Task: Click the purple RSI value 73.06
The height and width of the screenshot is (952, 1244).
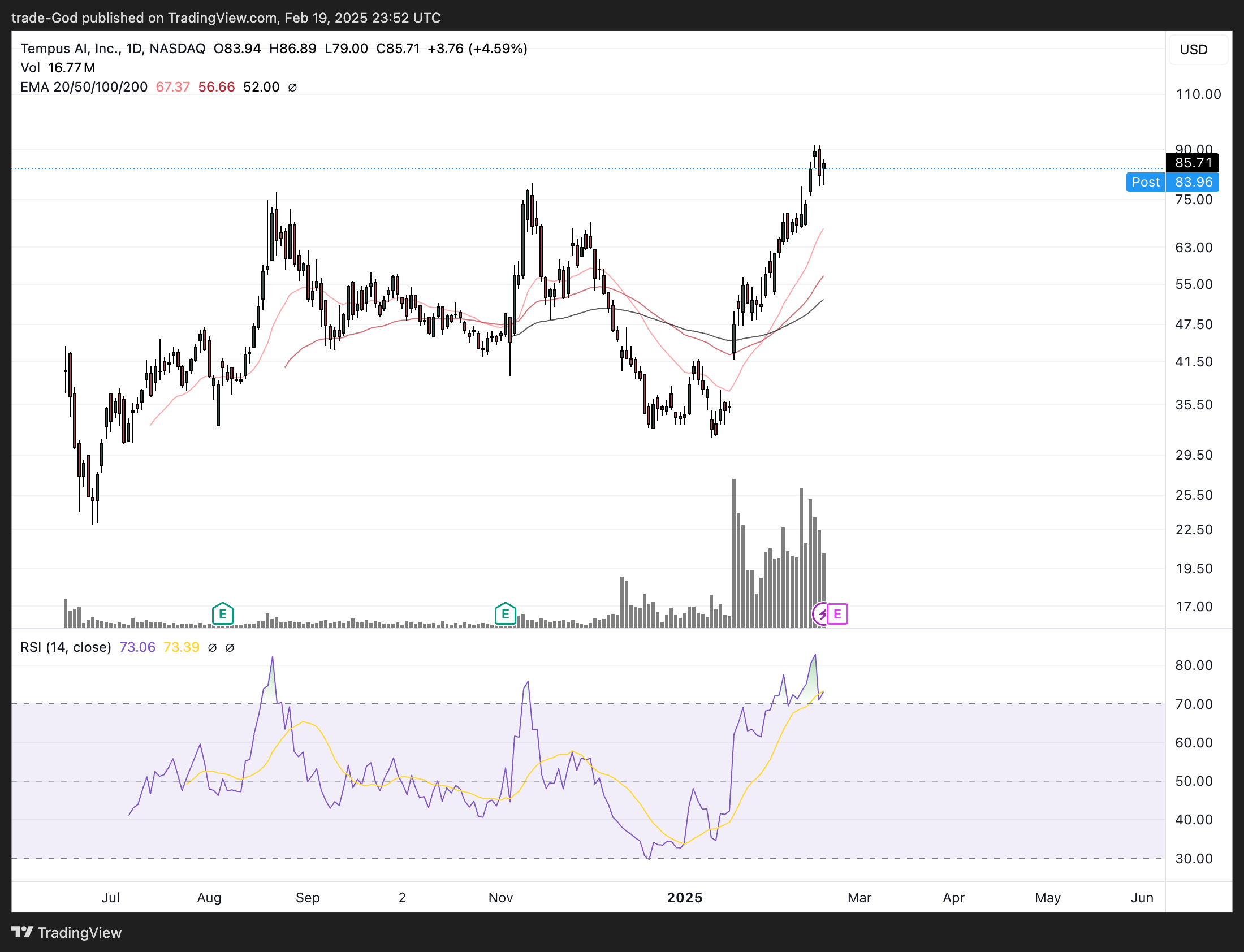Action: pyautogui.click(x=137, y=647)
